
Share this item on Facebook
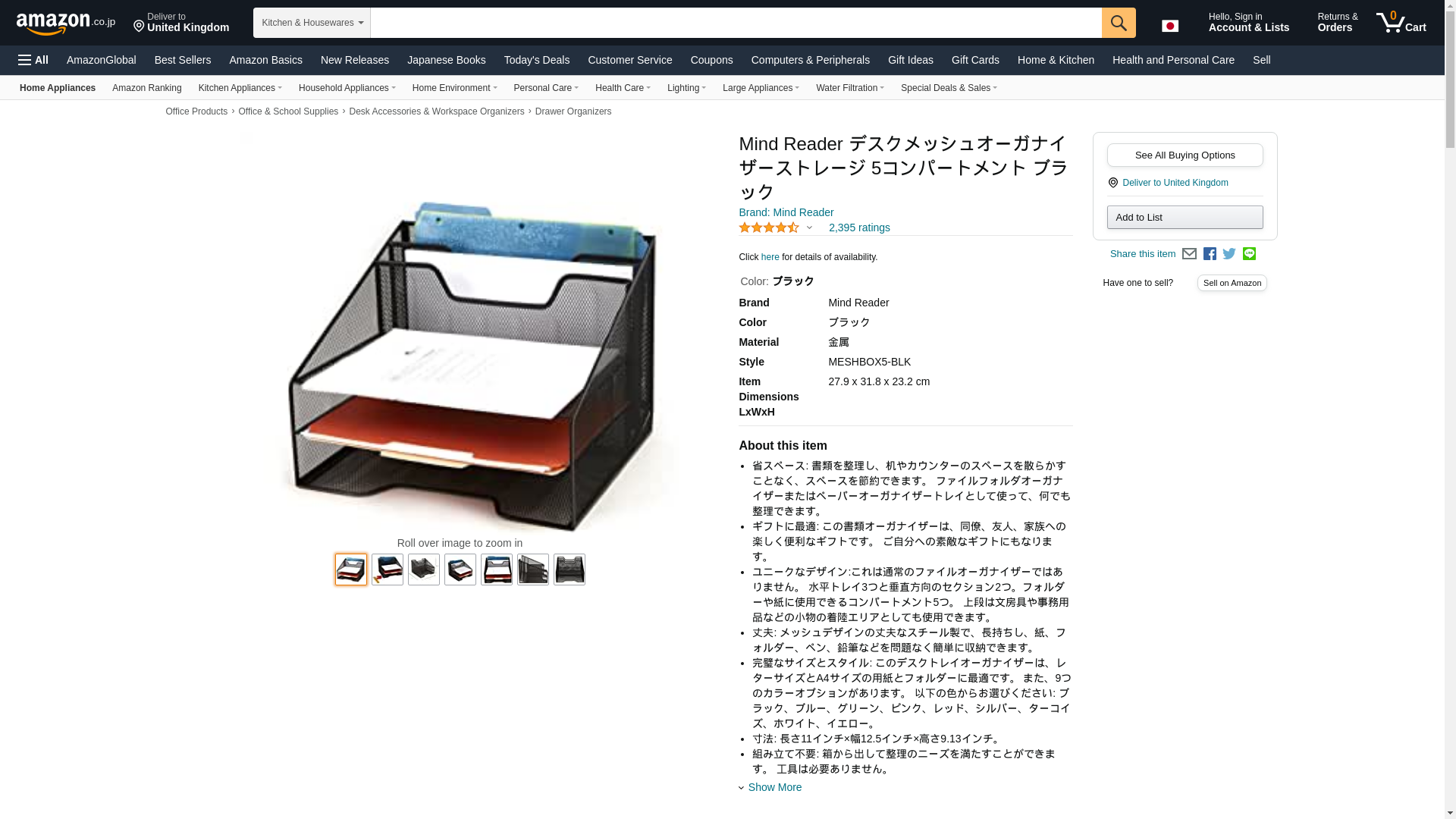pos(1210,254)
